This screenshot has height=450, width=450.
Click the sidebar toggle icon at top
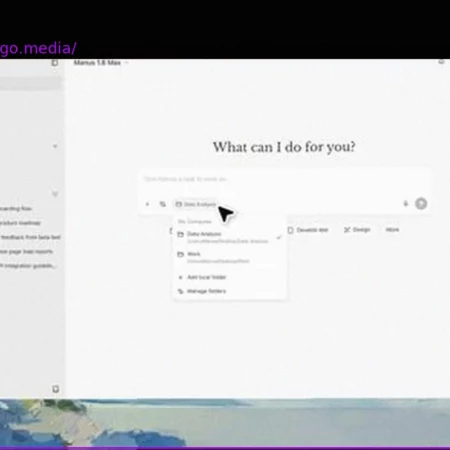[x=55, y=63]
